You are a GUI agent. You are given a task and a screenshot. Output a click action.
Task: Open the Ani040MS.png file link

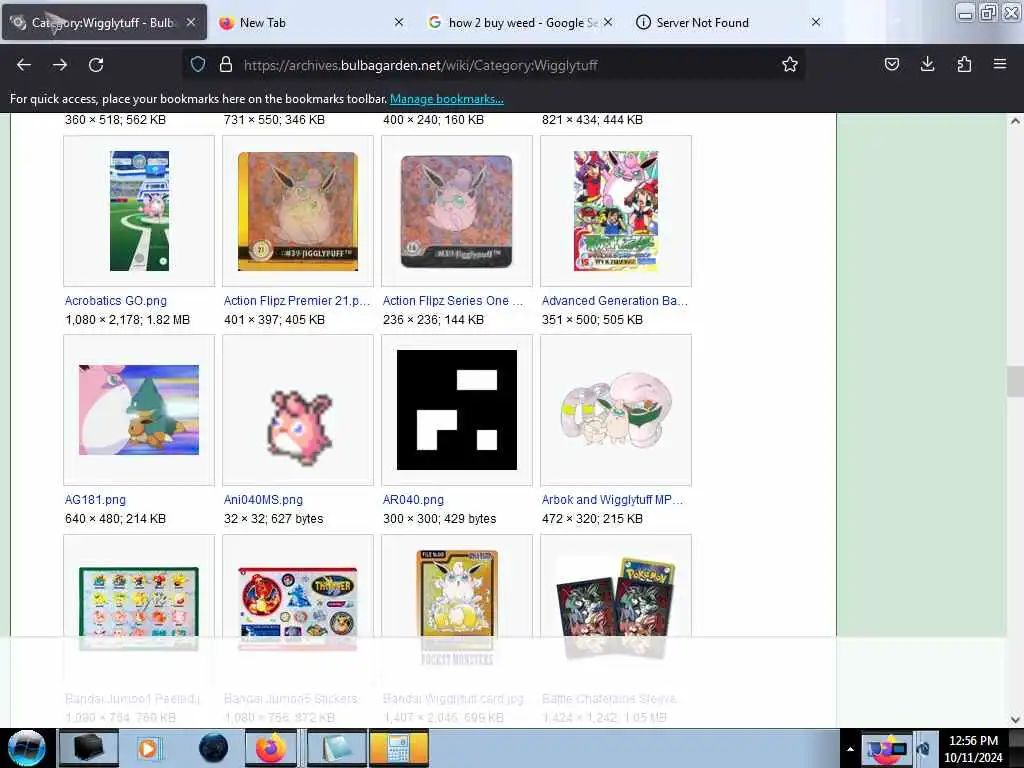pyautogui.click(x=263, y=500)
